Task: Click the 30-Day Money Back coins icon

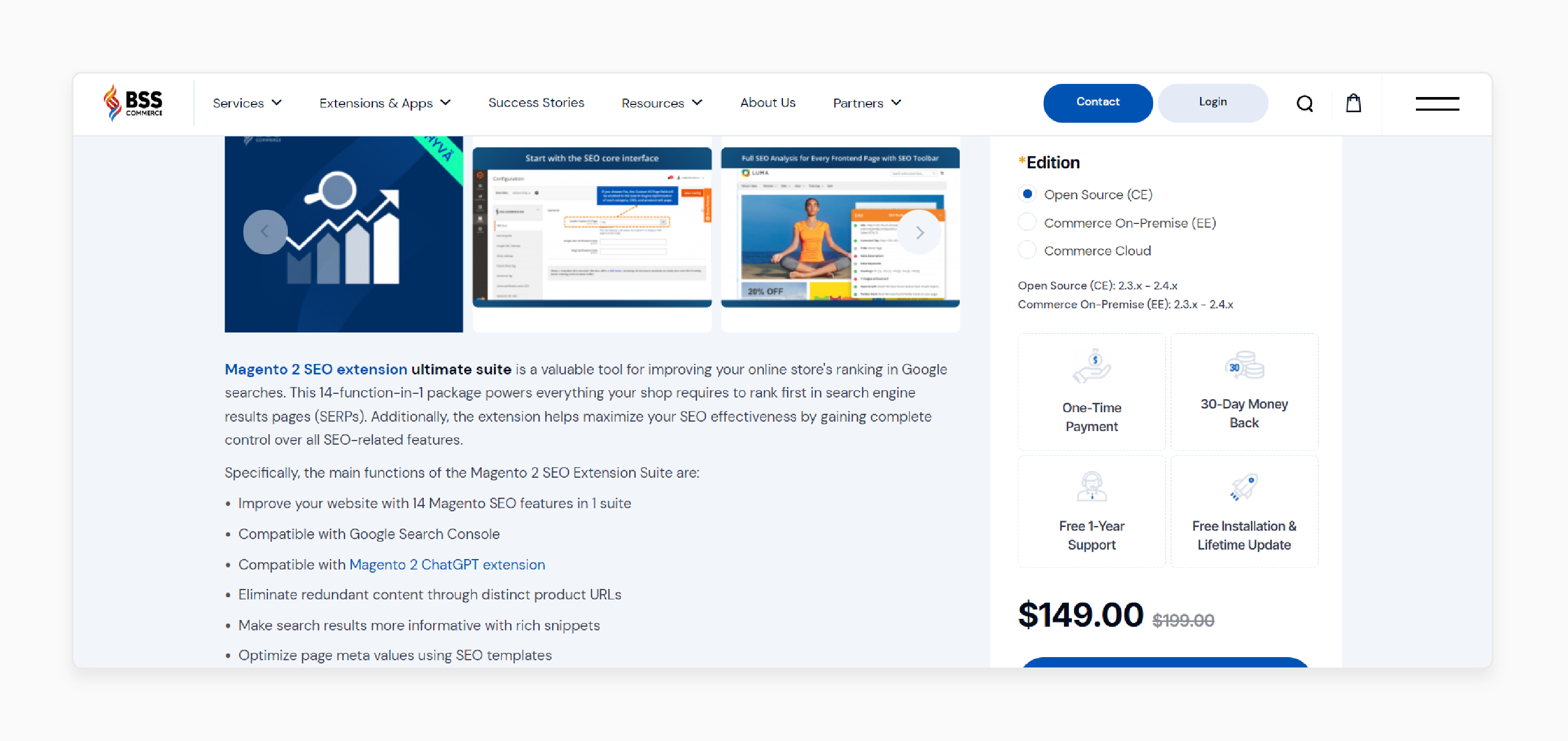Action: [1244, 364]
